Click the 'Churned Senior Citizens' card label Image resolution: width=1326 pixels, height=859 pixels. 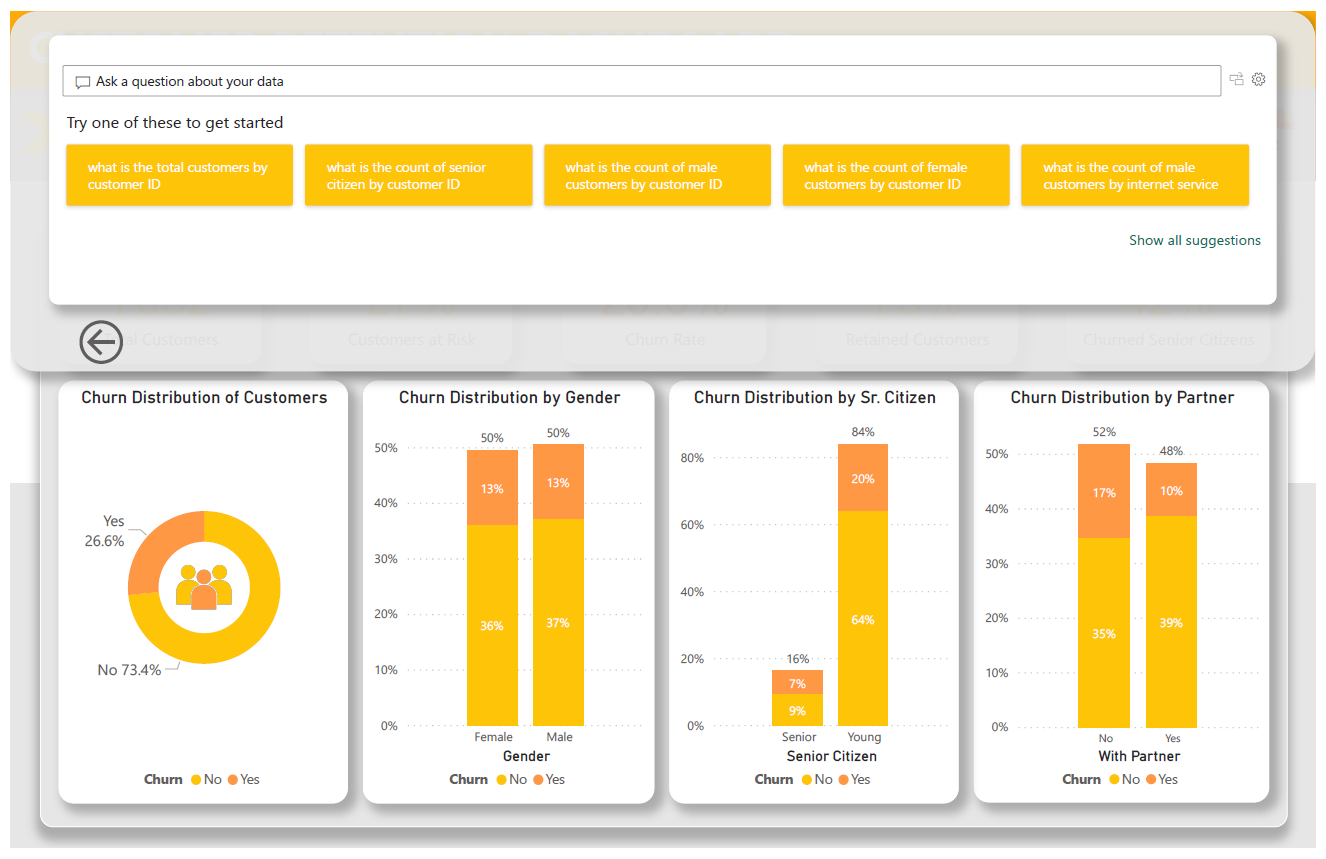1168,340
